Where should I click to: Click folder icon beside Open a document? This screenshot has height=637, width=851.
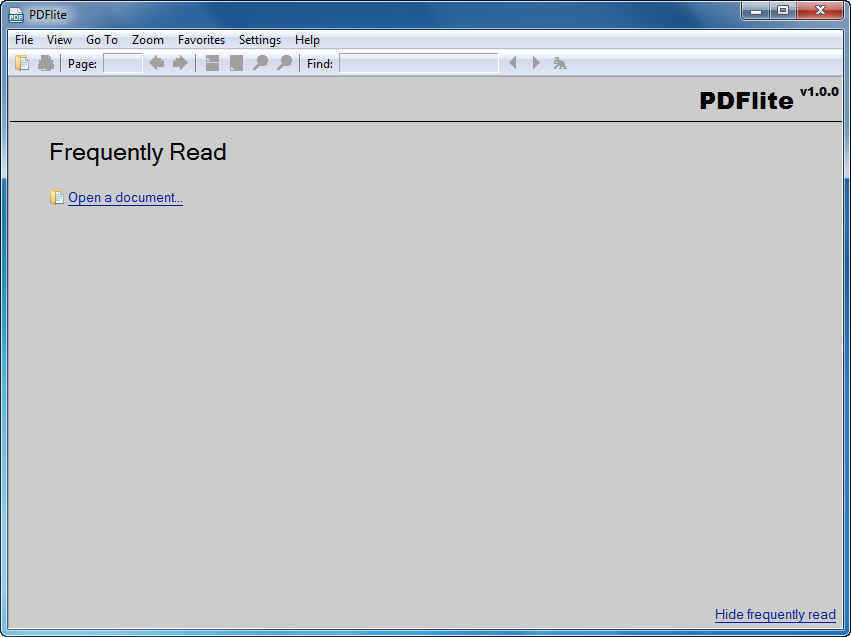pyautogui.click(x=56, y=198)
